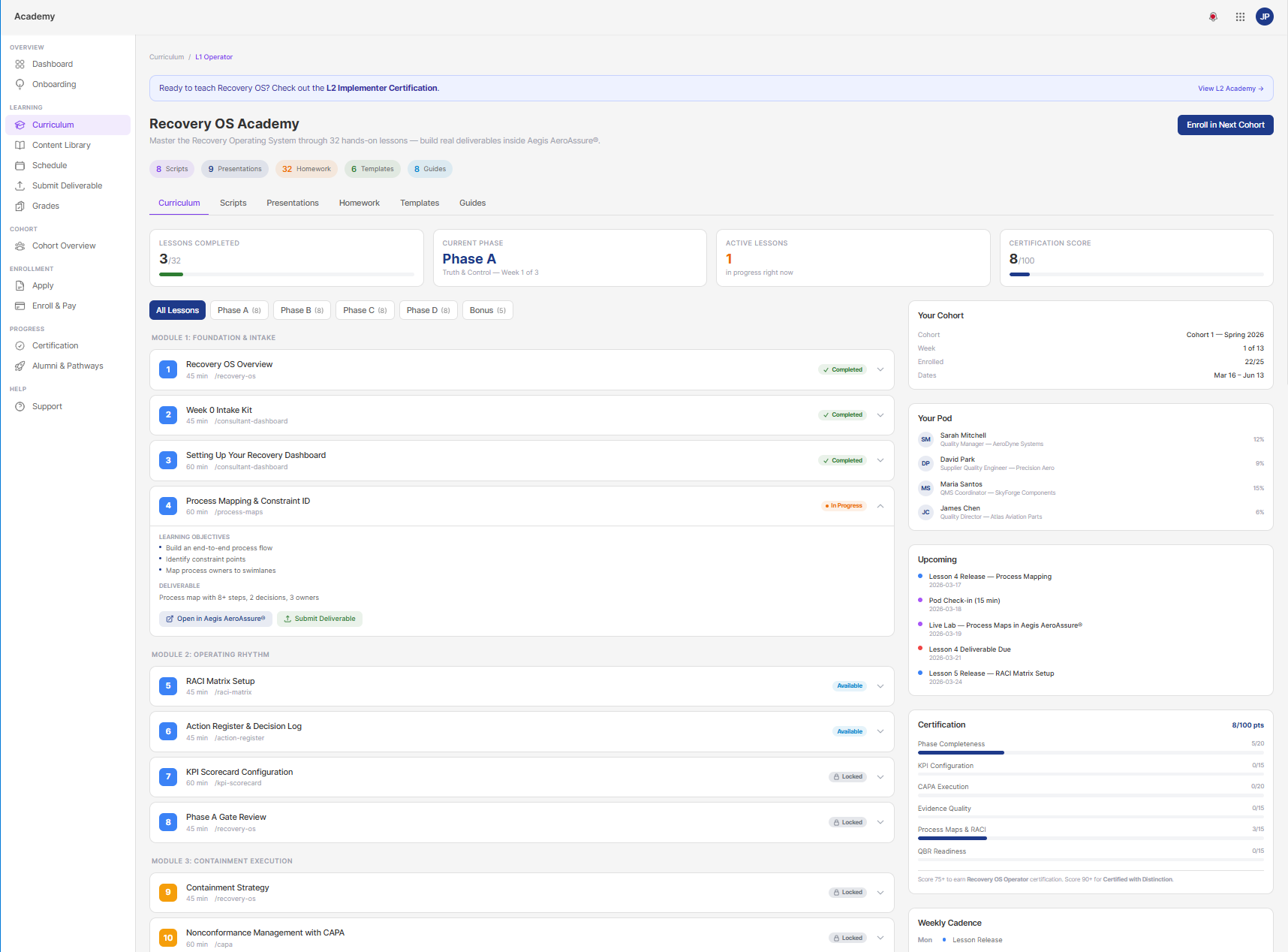The image size is (1288, 952).
Task: Open the Dashboard sidebar icon
Action: tap(20, 65)
